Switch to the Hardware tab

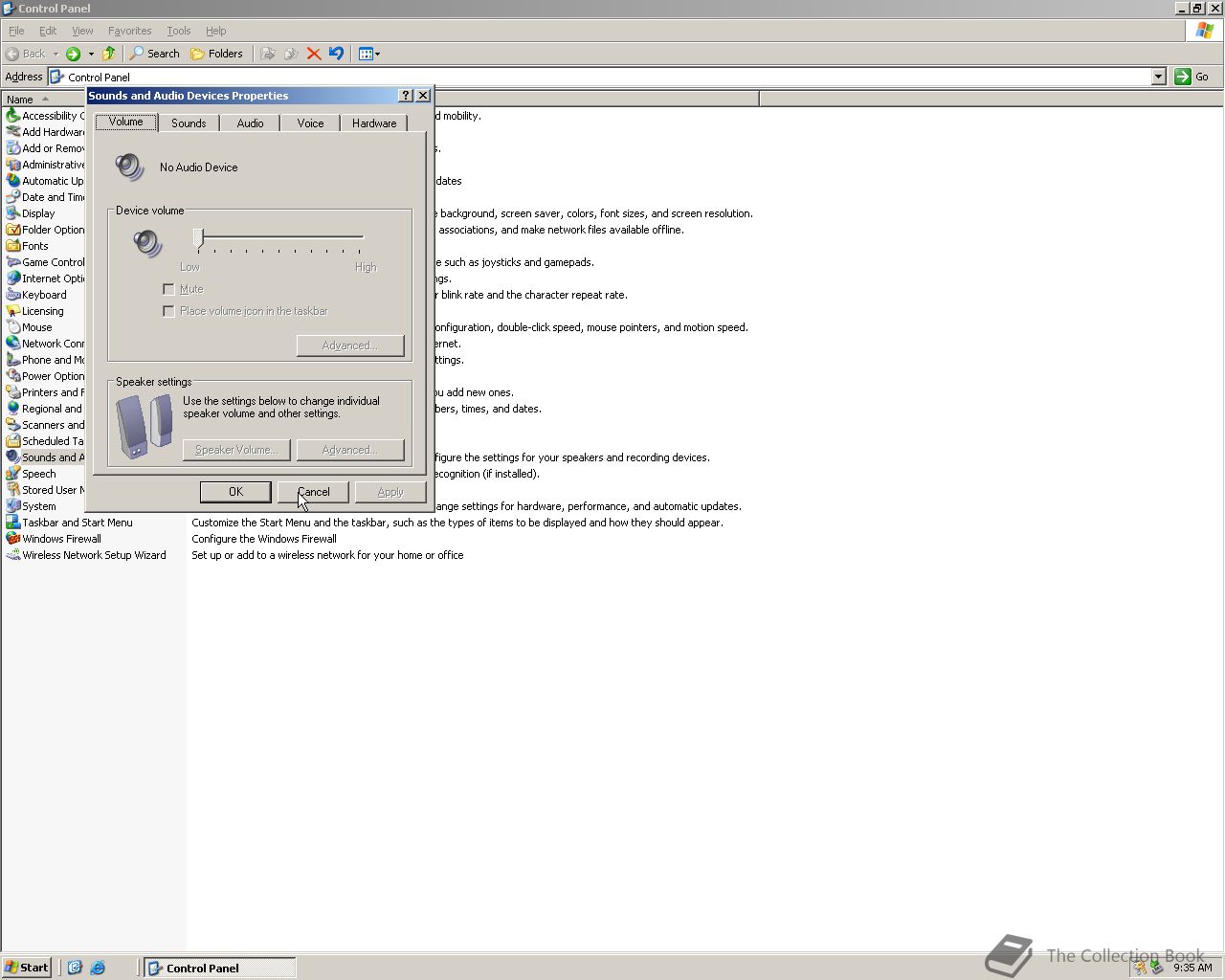tap(373, 123)
